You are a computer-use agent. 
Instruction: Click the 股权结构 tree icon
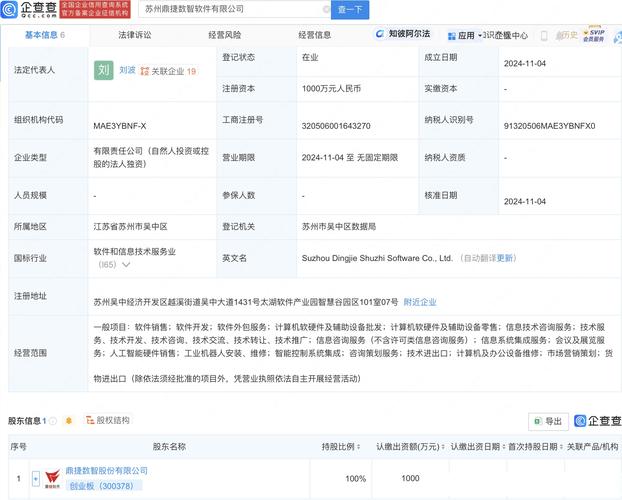point(90,420)
